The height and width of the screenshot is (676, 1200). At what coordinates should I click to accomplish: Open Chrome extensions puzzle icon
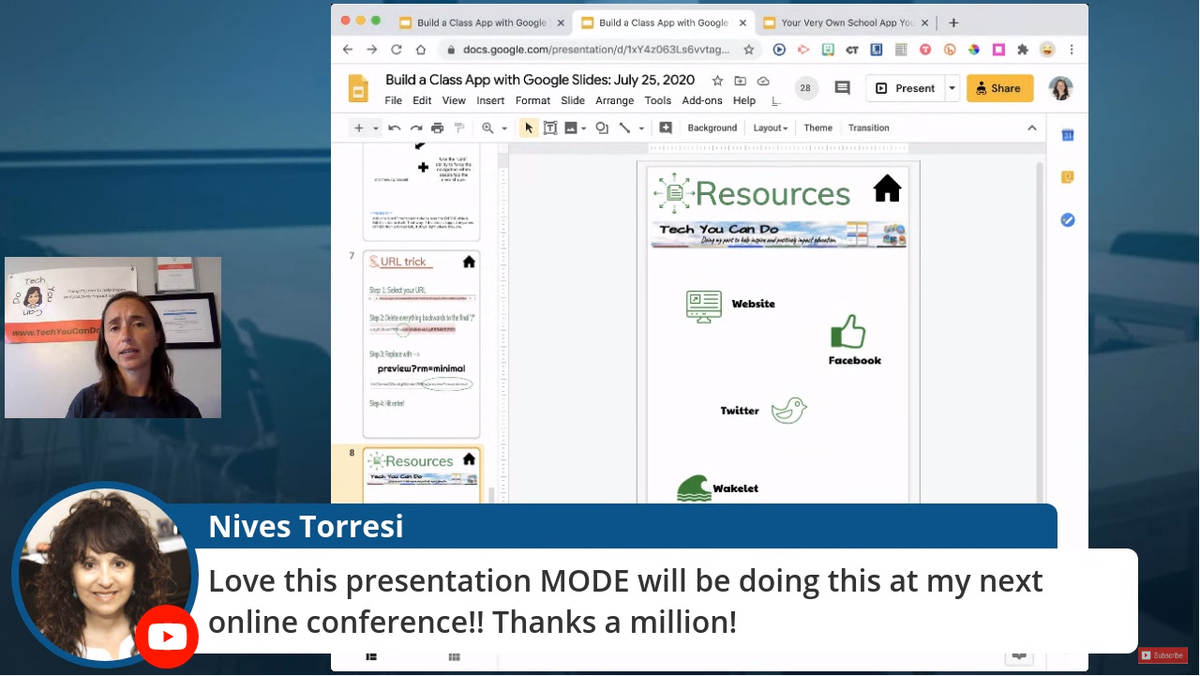tap(1022, 49)
